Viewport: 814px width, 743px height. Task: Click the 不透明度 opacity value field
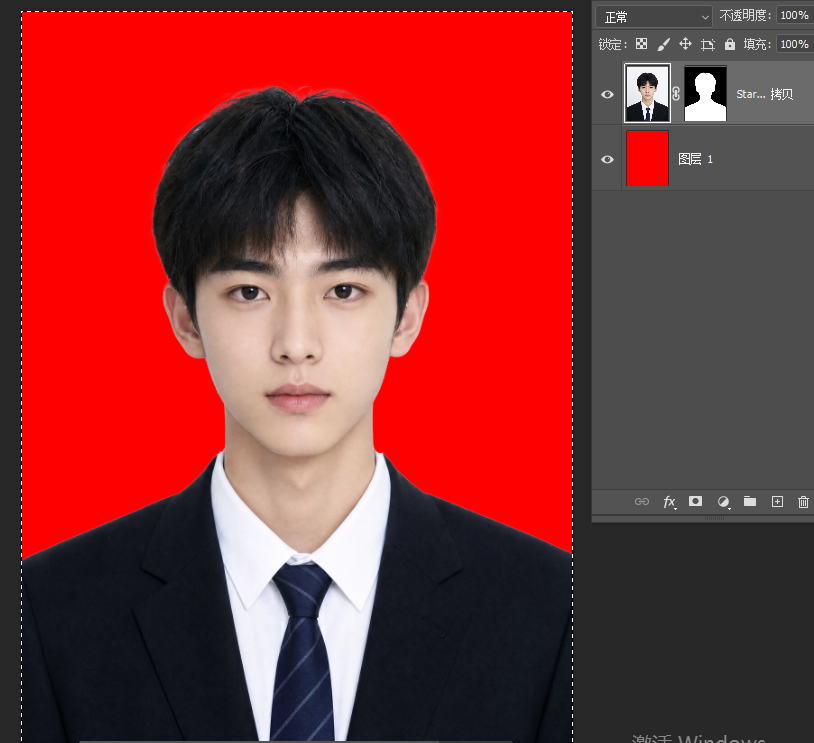pyautogui.click(x=795, y=16)
